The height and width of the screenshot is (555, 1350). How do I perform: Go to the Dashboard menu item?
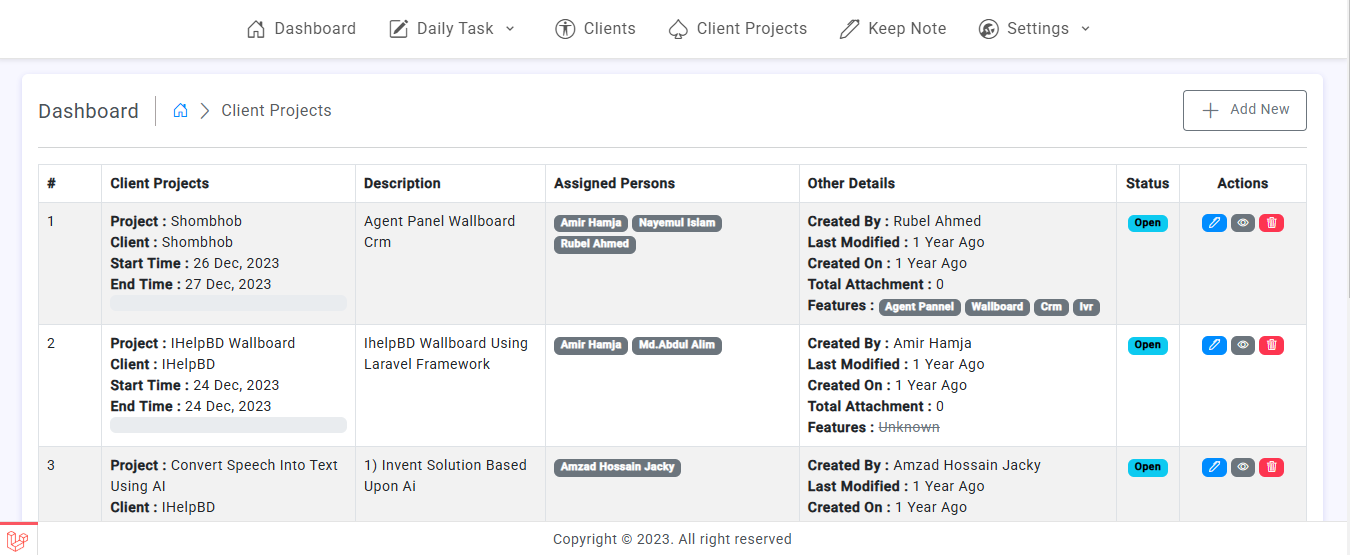coord(302,29)
